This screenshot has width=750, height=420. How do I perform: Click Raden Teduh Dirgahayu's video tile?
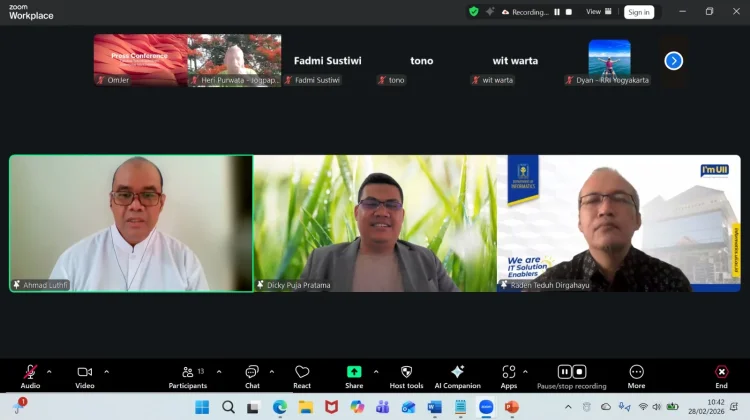[x=619, y=223]
